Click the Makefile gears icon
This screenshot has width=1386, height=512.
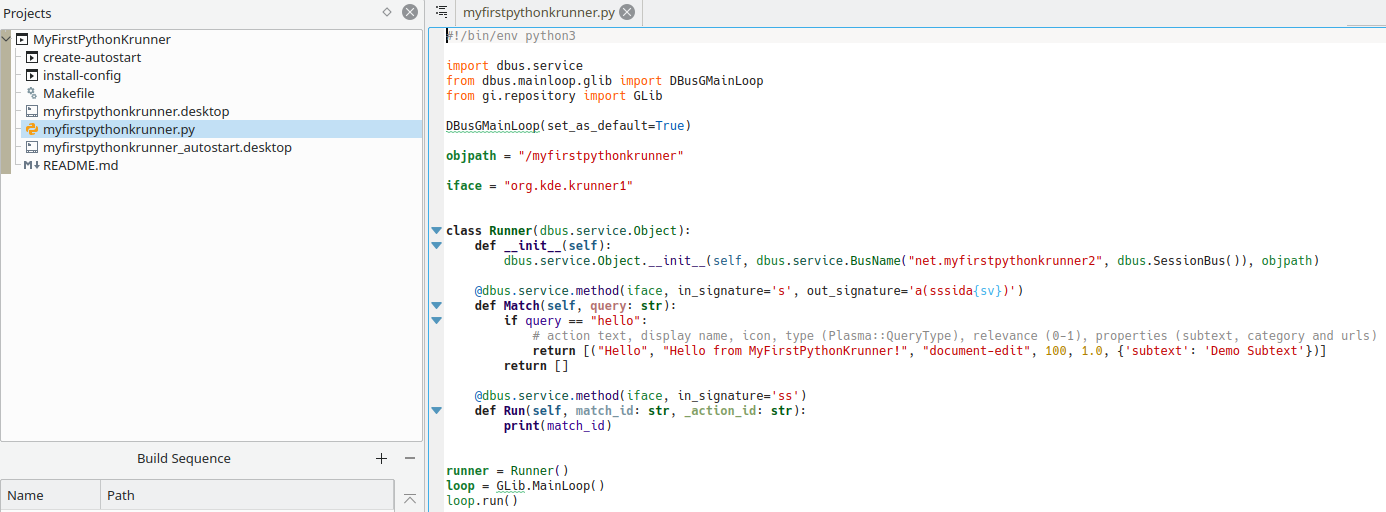click(32, 94)
